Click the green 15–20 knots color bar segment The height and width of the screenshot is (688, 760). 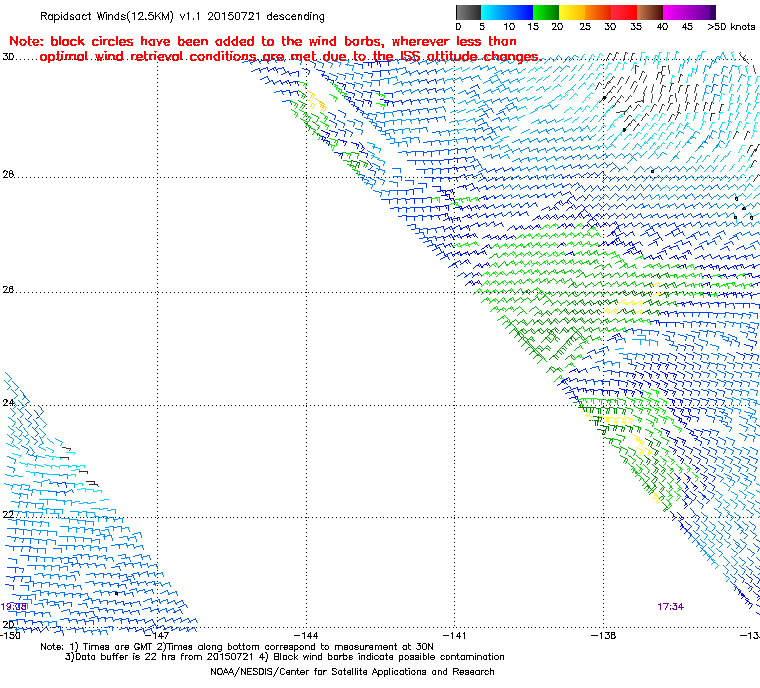click(546, 12)
